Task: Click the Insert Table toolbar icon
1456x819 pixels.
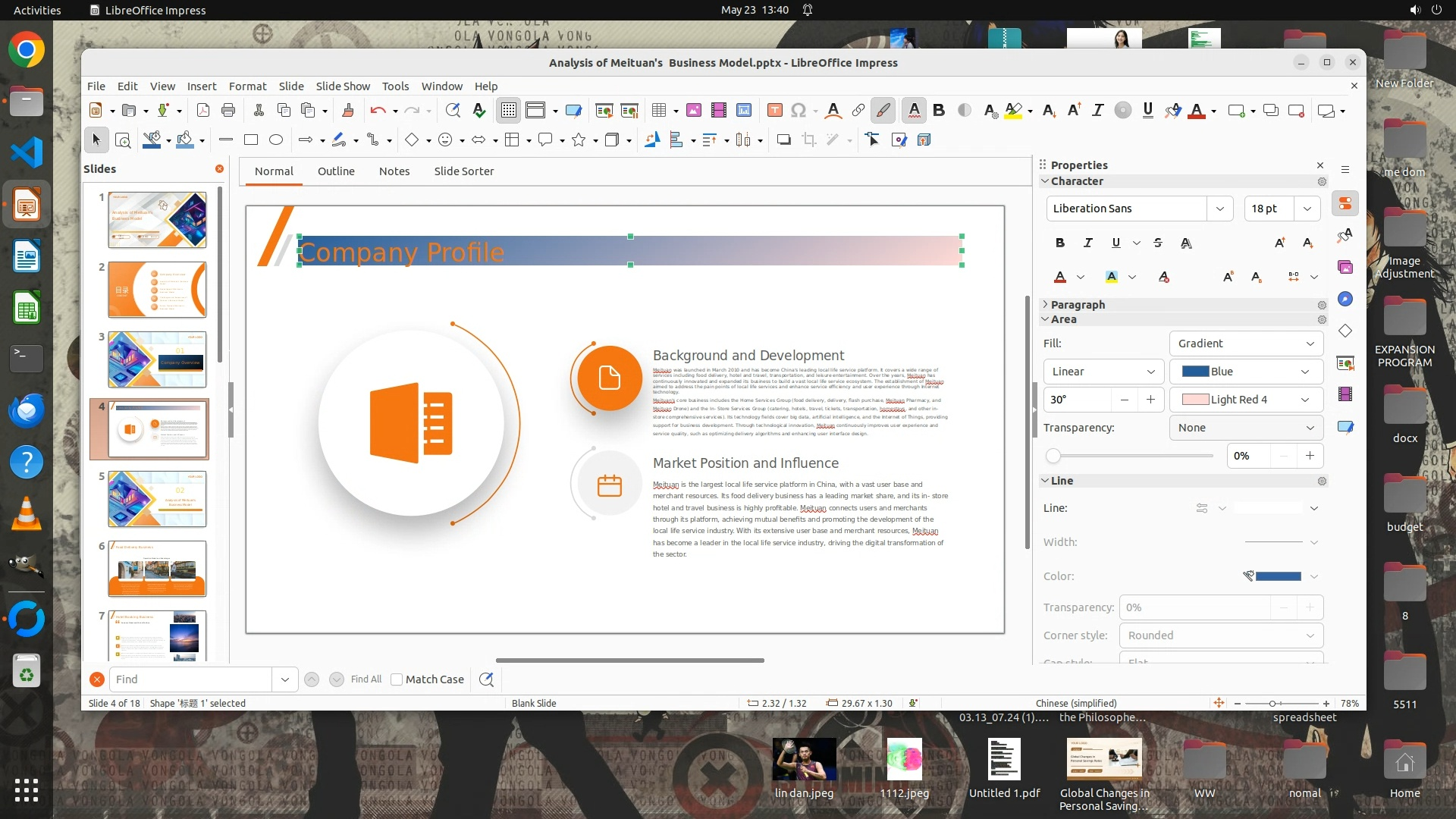Action: [659, 111]
